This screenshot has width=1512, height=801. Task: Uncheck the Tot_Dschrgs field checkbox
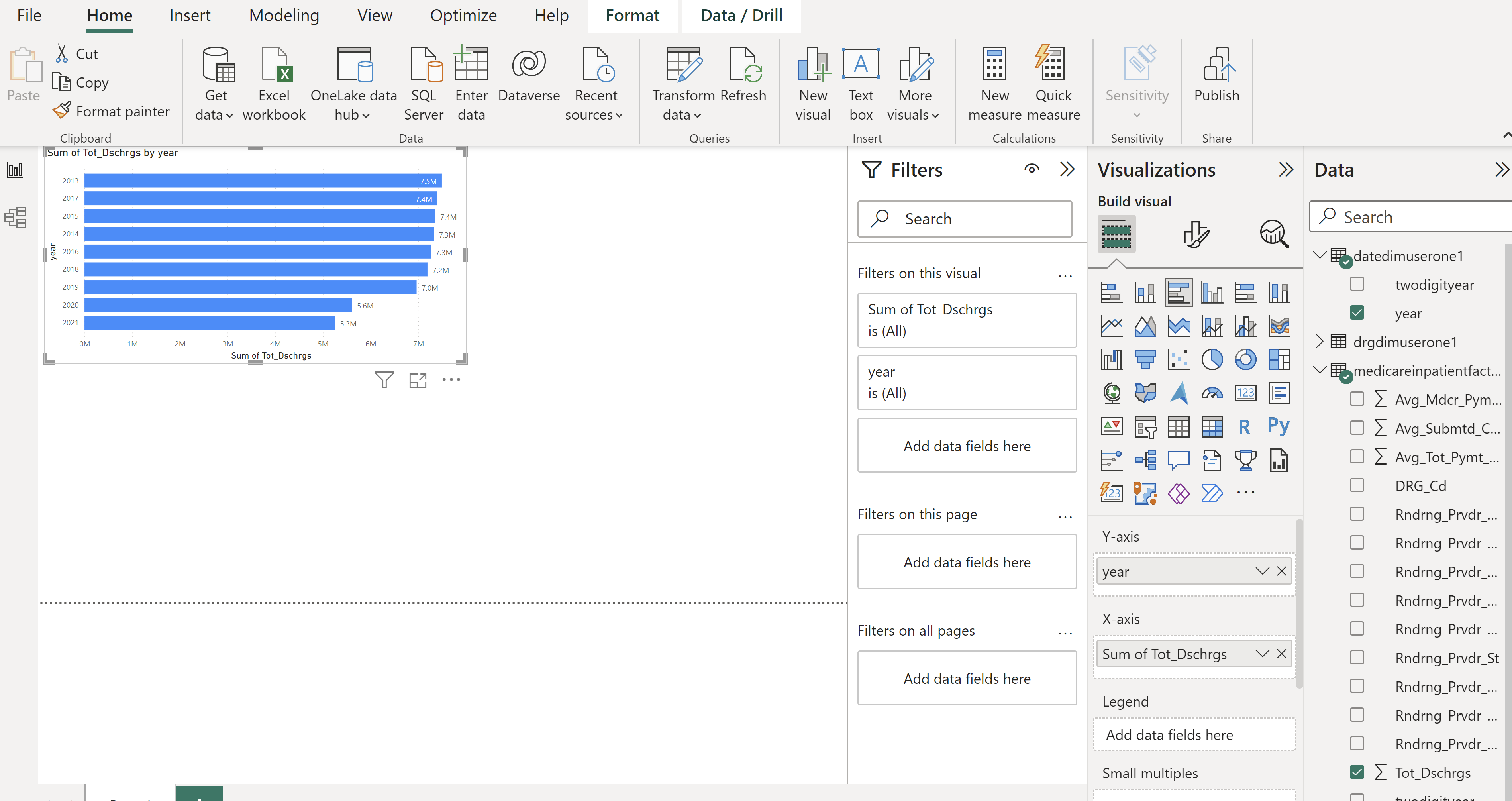click(1357, 772)
